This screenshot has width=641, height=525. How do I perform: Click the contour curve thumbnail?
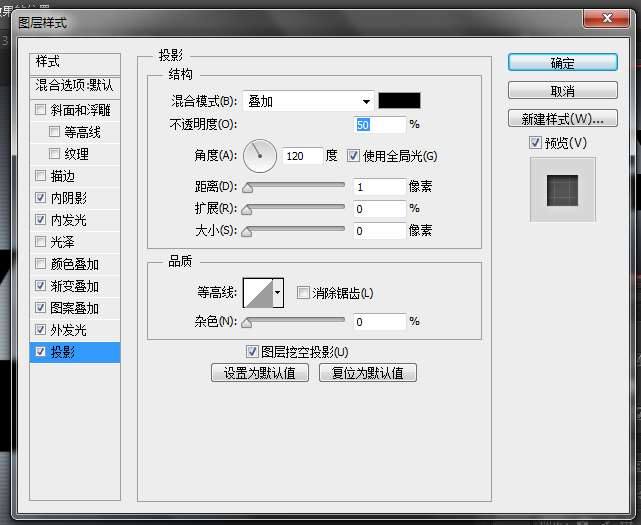click(258, 293)
